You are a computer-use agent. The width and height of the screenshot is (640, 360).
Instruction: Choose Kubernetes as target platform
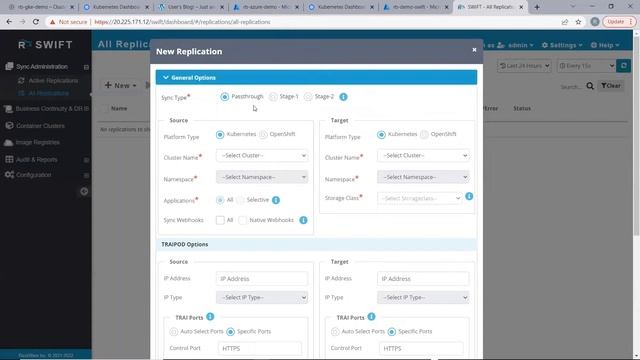(x=381, y=134)
